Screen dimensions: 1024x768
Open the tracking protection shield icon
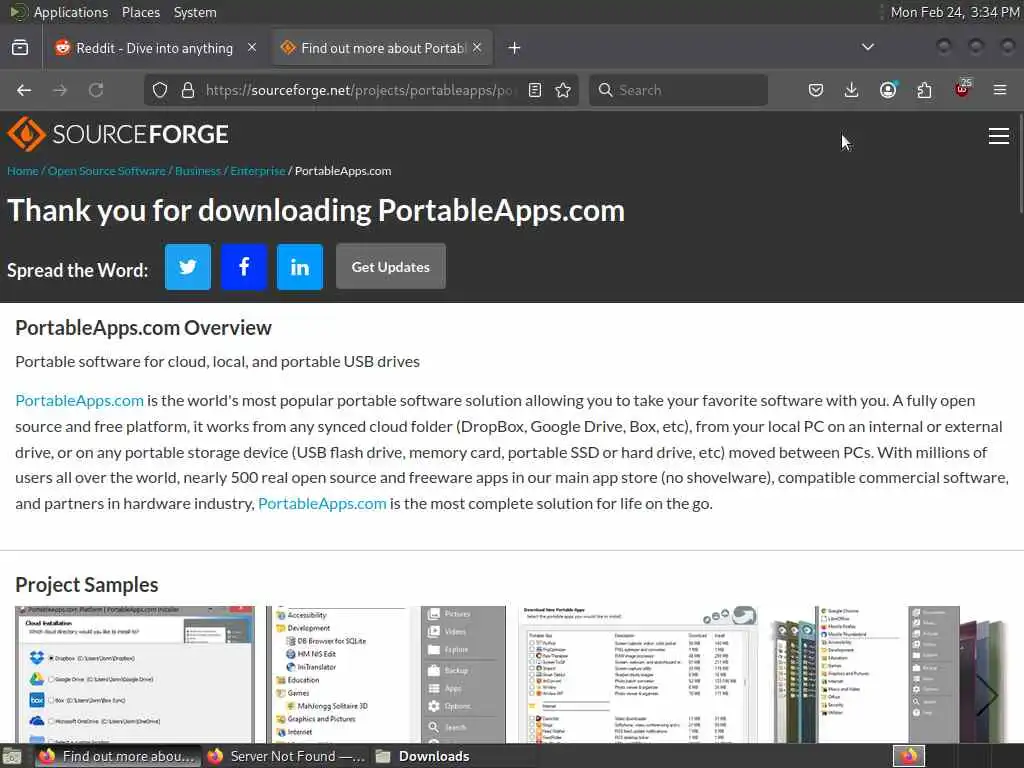(x=160, y=90)
